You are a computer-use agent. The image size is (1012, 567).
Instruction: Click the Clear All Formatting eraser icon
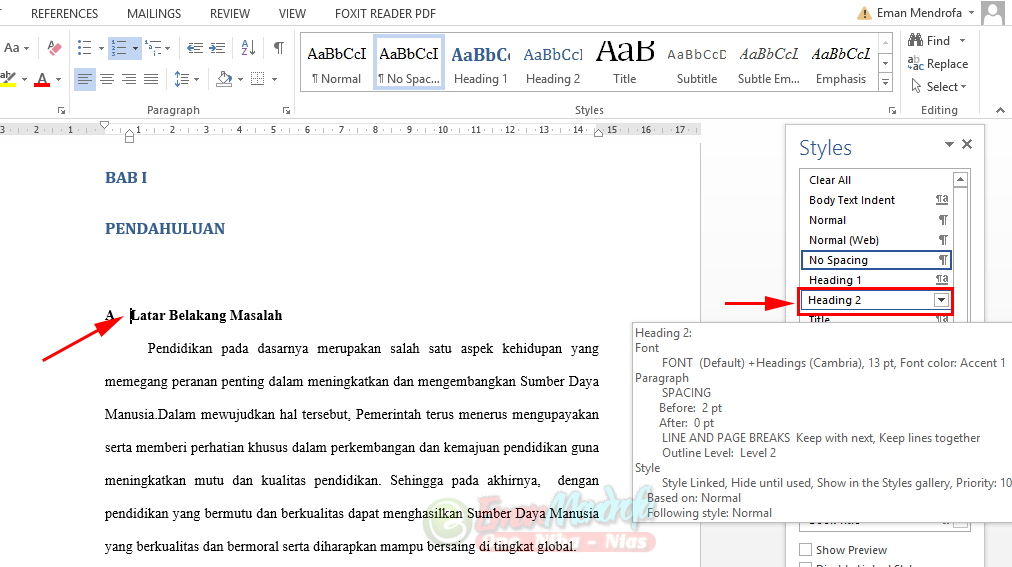54,48
